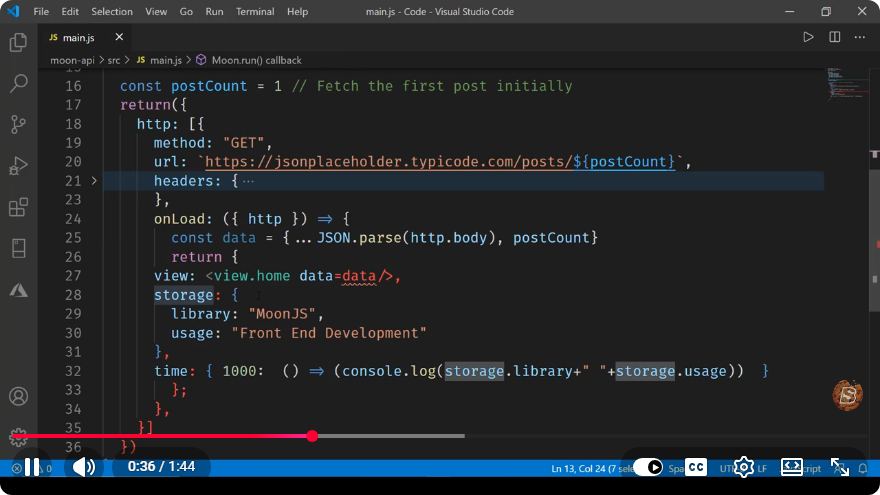The width and height of the screenshot is (880, 495).
Task: Open the Extensions view
Action: pyautogui.click(x=18, y=207)
